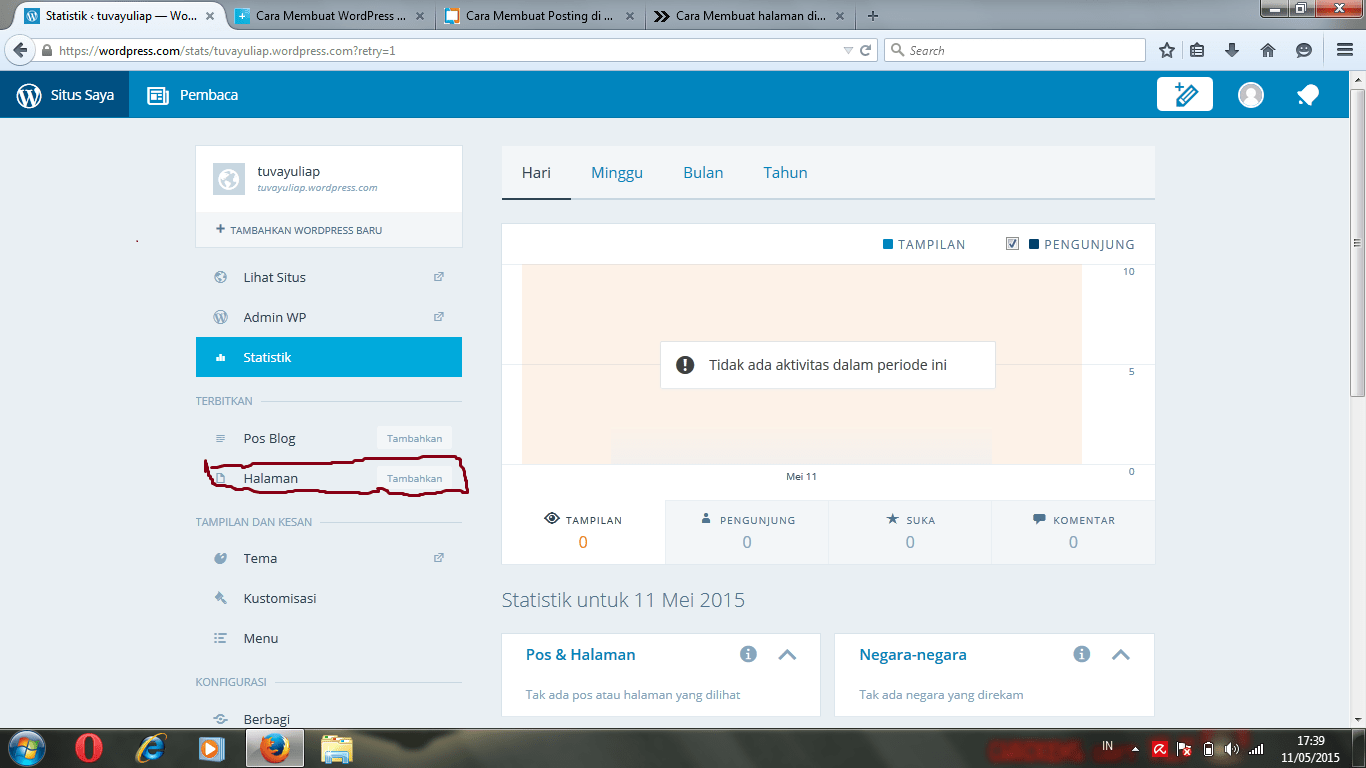Switch to the Bulan tab

tap(703, 172)
